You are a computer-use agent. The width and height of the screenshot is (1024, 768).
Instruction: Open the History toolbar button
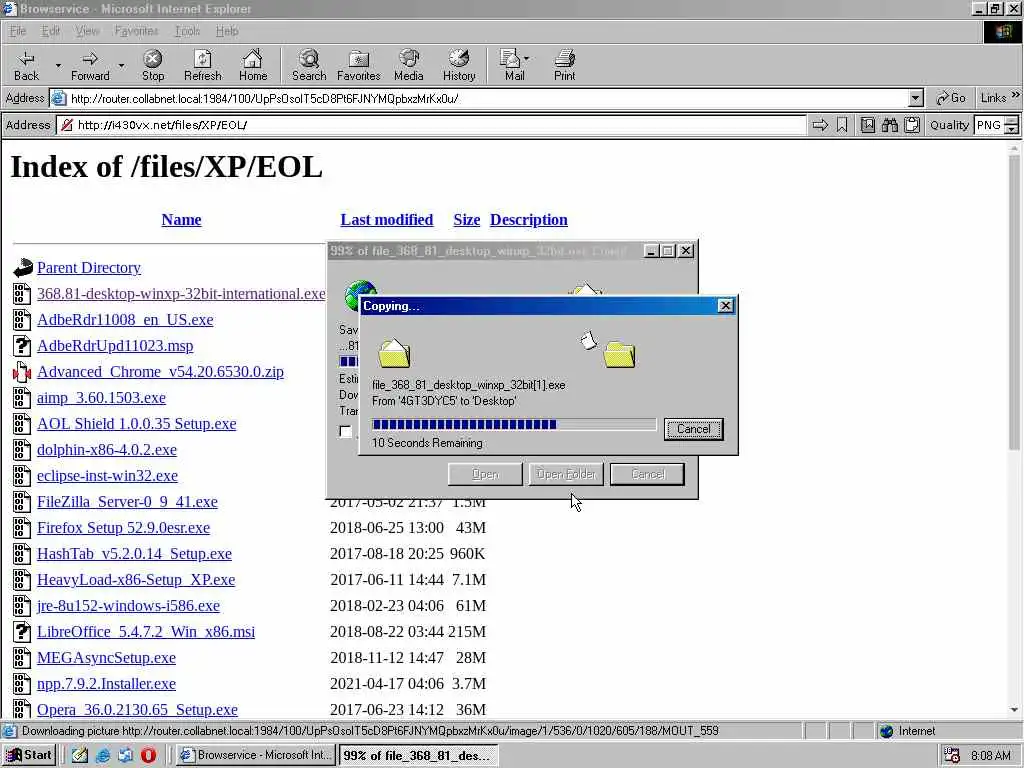coord(459,65)
